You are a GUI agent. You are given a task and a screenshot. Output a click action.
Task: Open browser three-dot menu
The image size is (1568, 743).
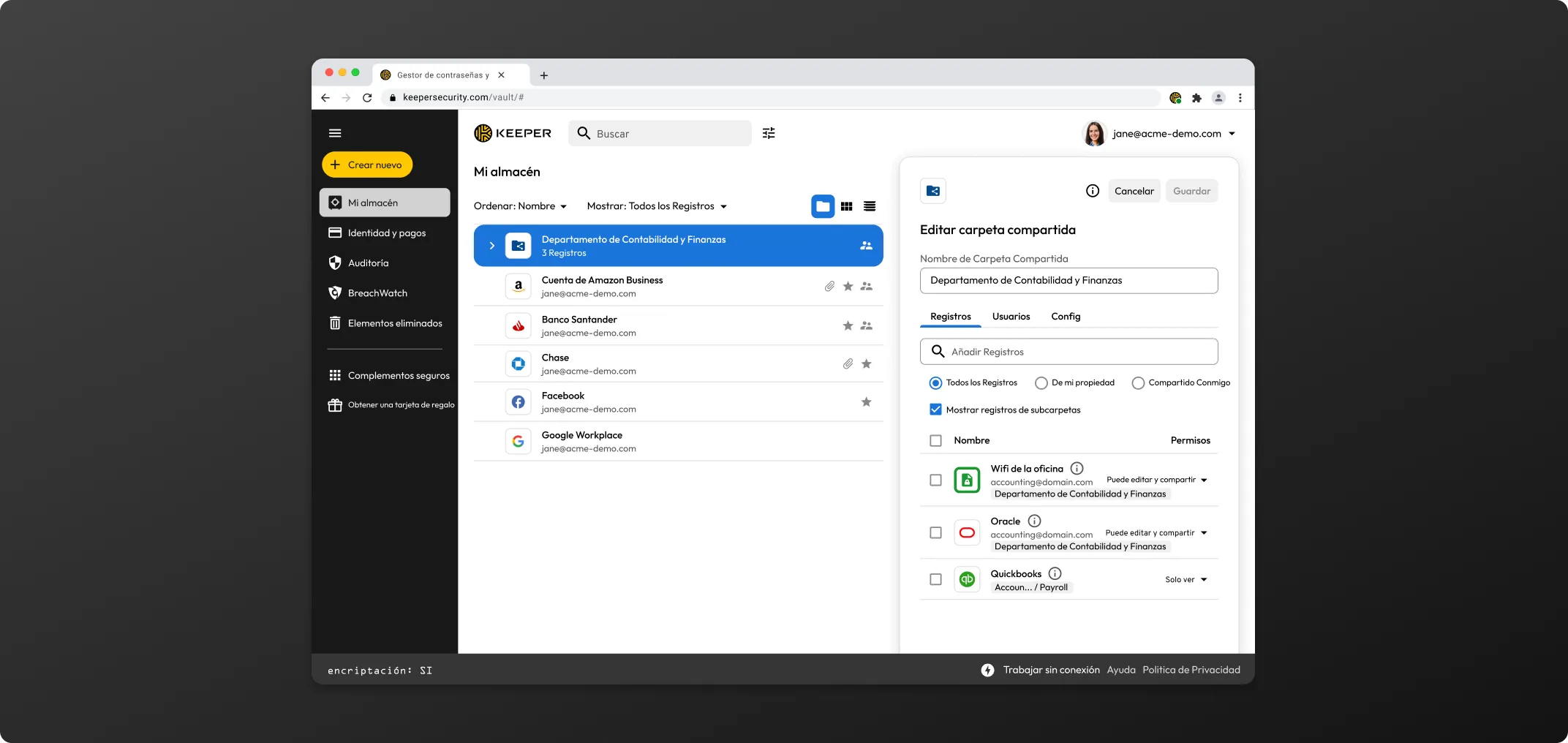pos(1240,98)
